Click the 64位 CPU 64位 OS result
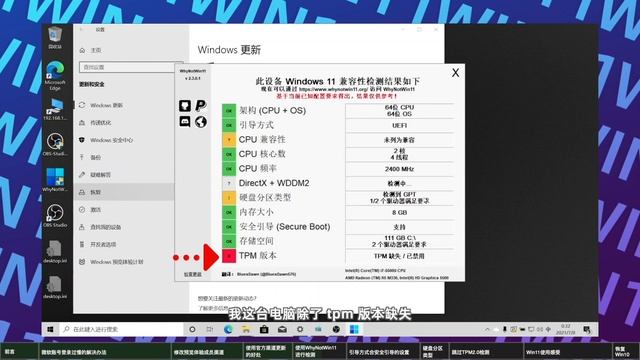The image size is (640, 360). tap(400, 111)
